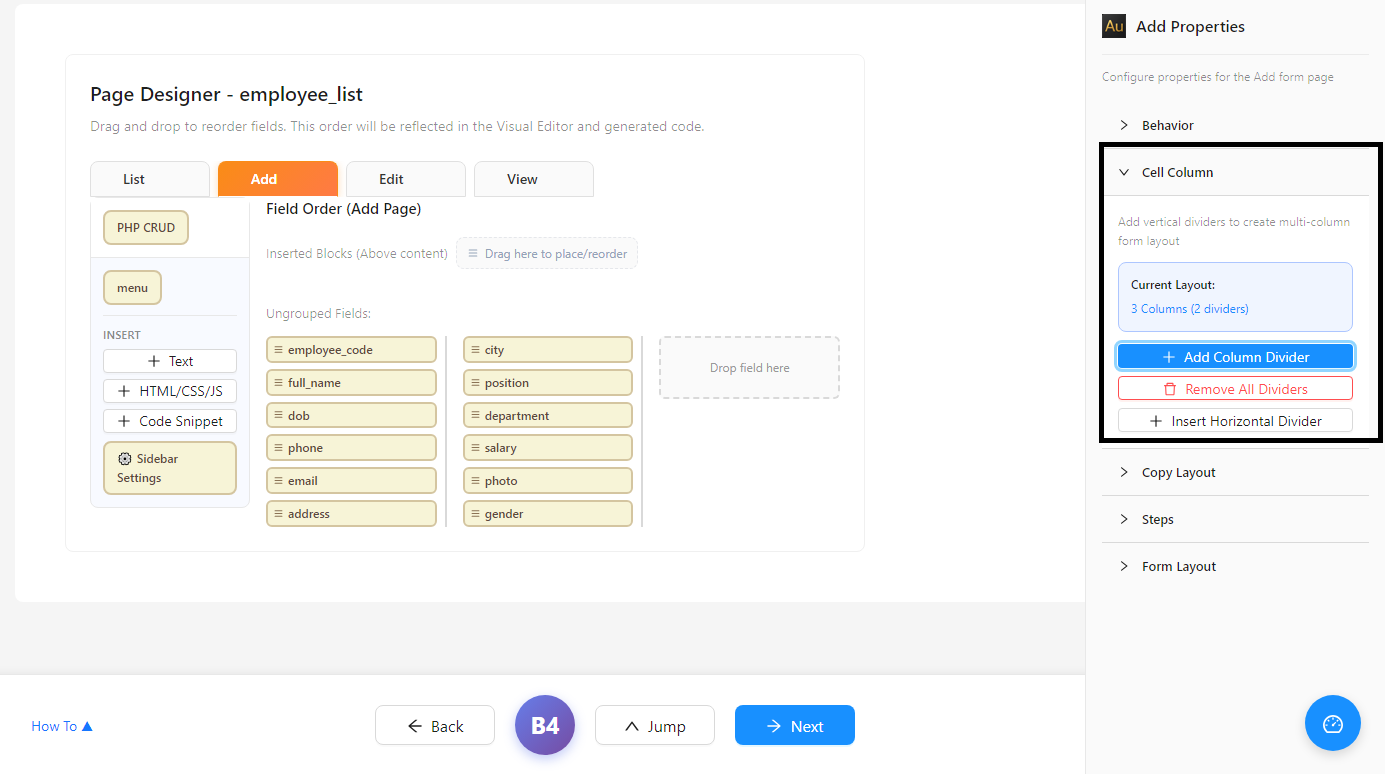Image resolution: width=1385 pixels, height=774 pixels.
Task: Click the drag handle on salary field
Action: coord(475,448)
